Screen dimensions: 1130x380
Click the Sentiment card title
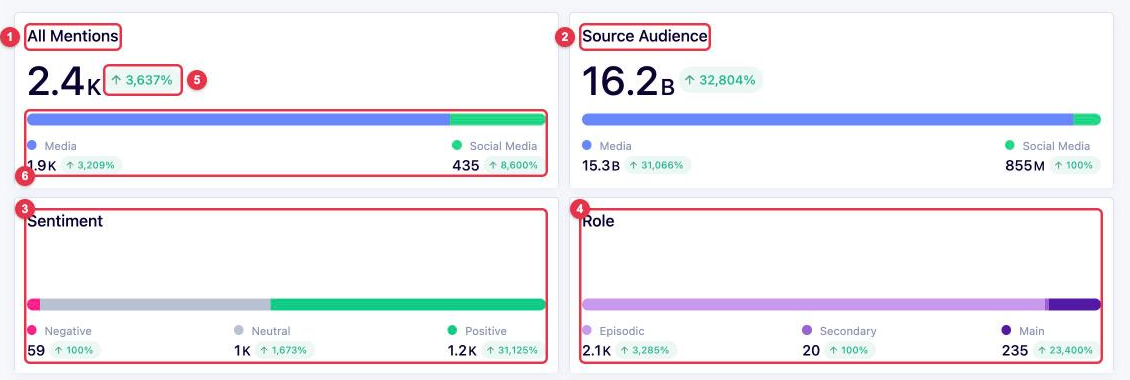click(65, 221)
